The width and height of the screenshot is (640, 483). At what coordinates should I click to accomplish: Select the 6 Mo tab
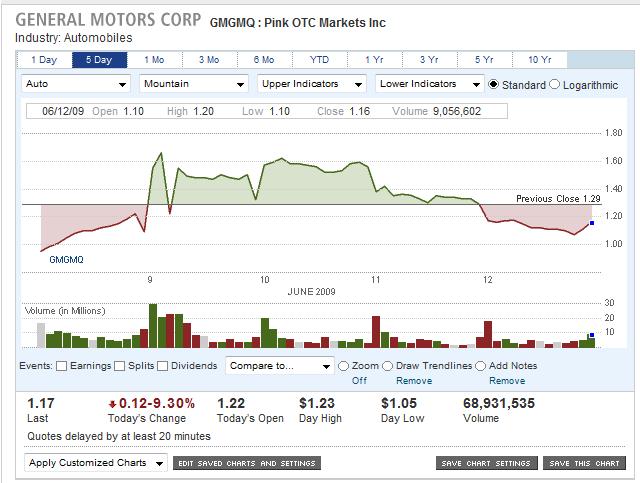coord(264,60)
